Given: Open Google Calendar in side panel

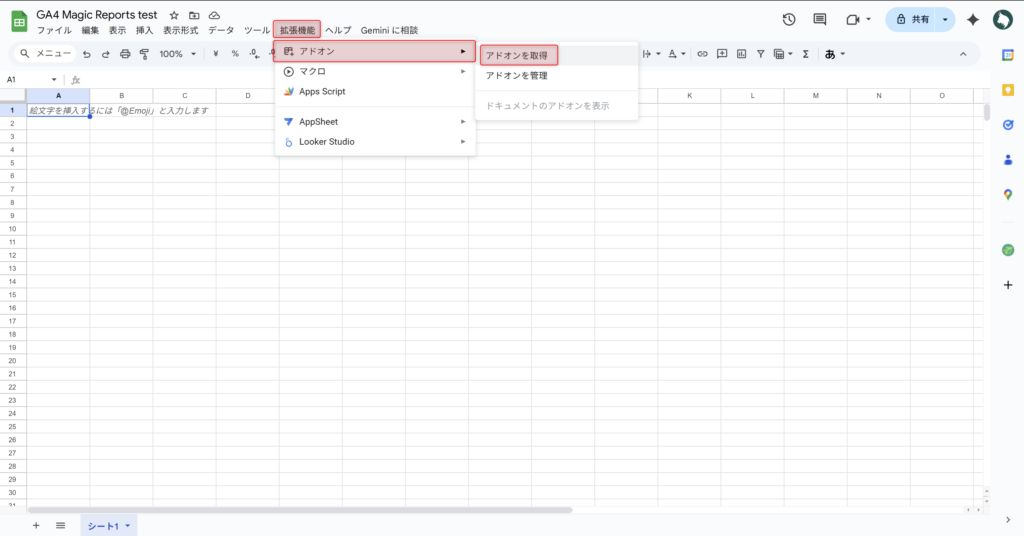Looking at the screenshot, I should 1008,55.
